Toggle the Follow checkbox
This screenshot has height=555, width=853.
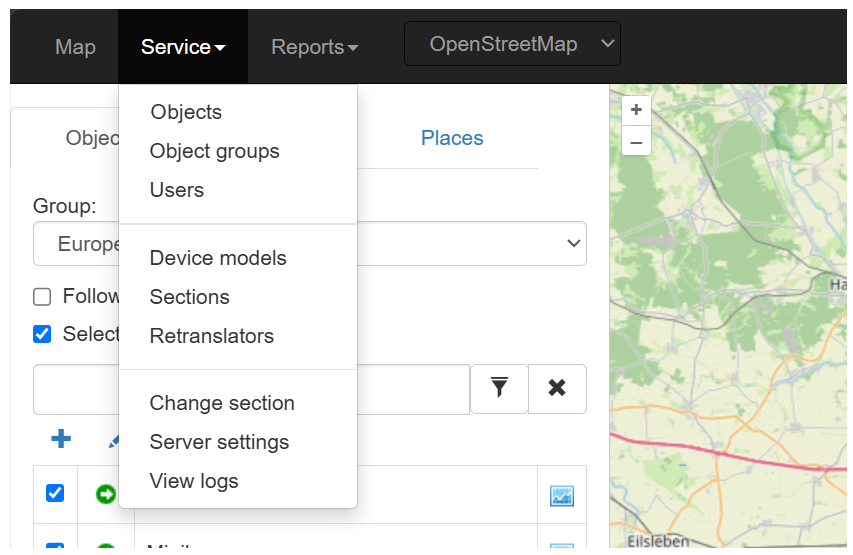tap(42, 297)
